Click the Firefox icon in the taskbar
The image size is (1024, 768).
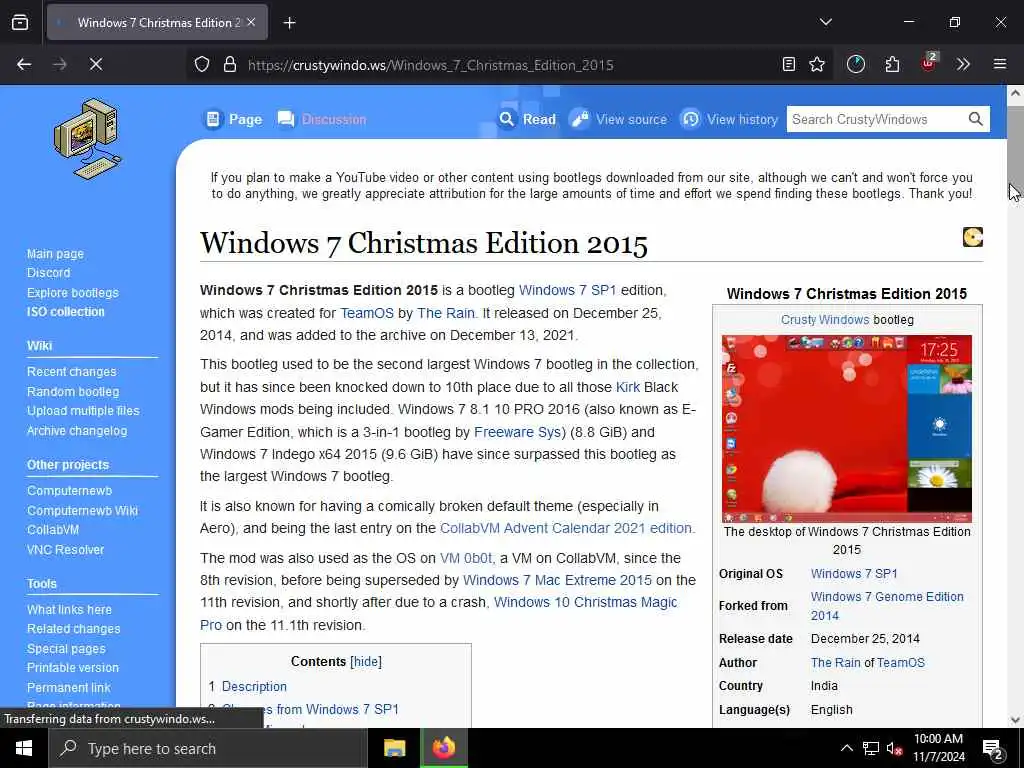pos(443,748)
